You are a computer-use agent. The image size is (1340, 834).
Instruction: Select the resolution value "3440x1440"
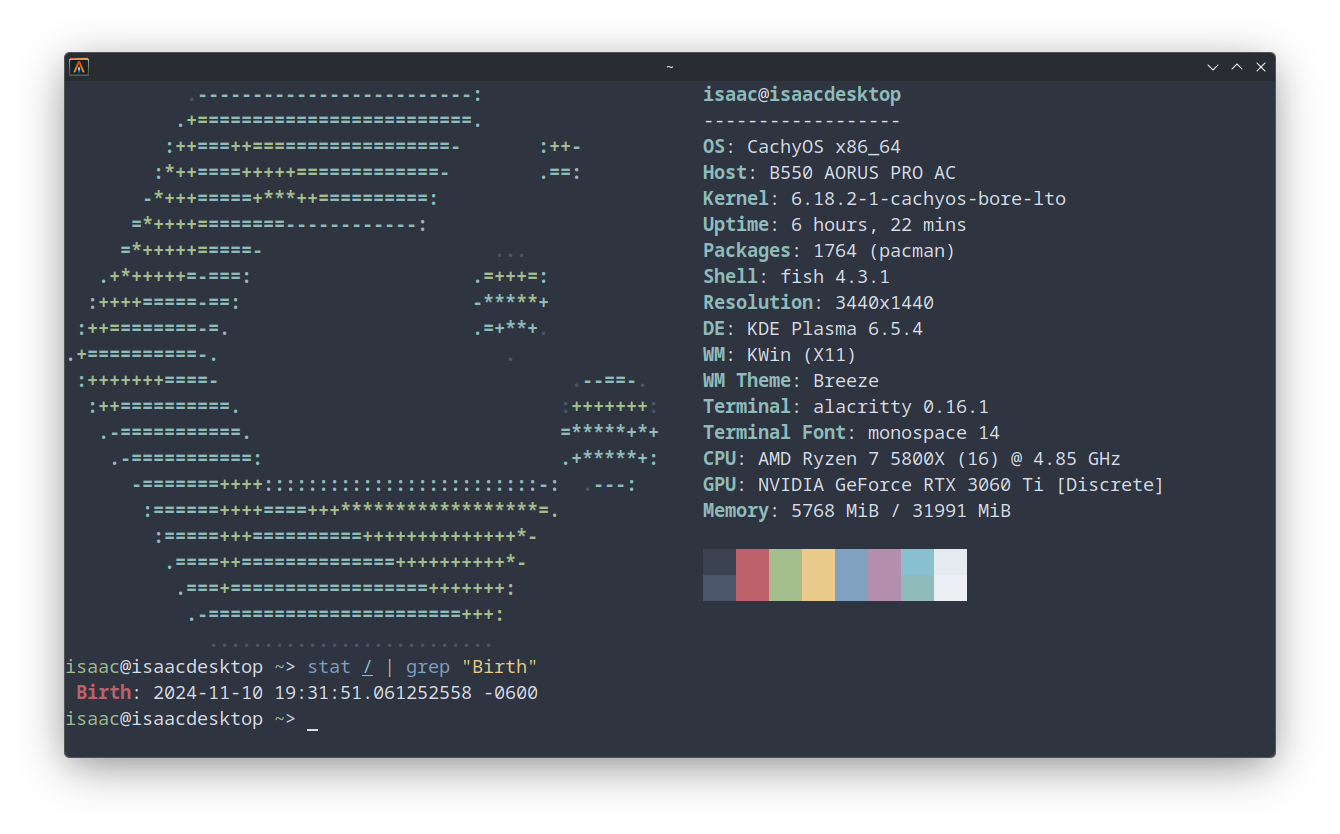point(885,303)
